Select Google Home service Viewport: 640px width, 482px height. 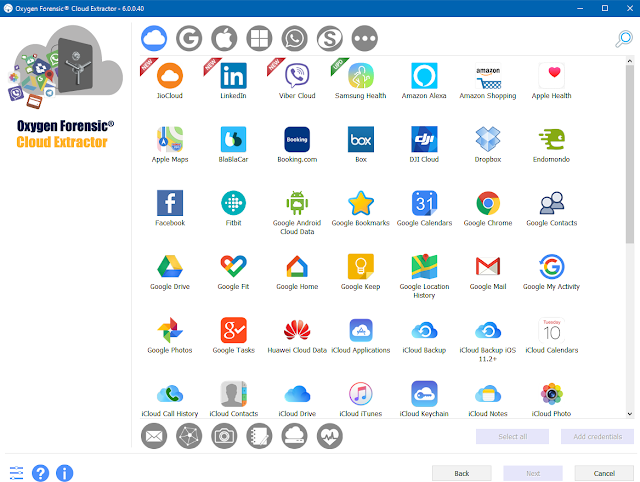coord(297,272)
